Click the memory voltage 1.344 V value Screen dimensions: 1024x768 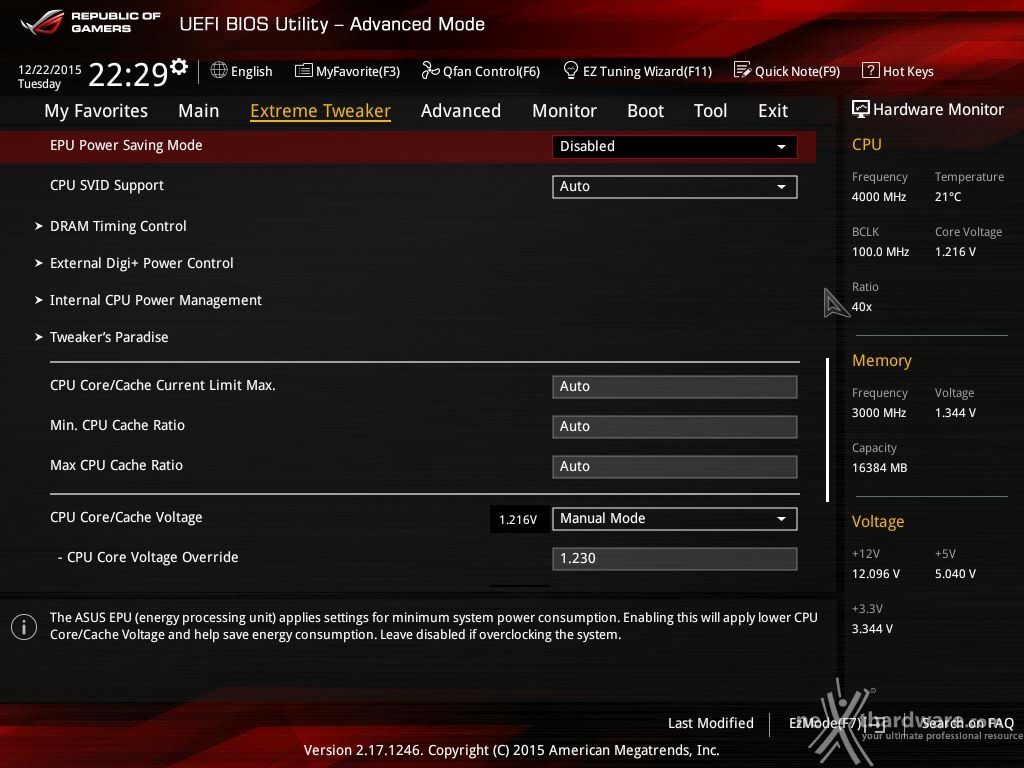pos(955,413)
